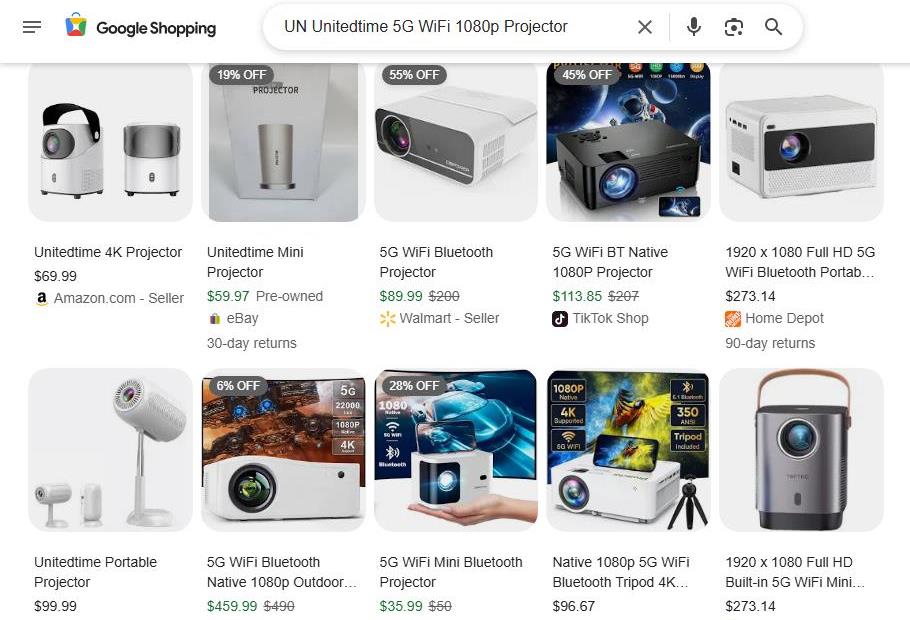Select 5G WiFi Mini Bluetooth Projector image

pyautogui.click(x=456, y=450)
